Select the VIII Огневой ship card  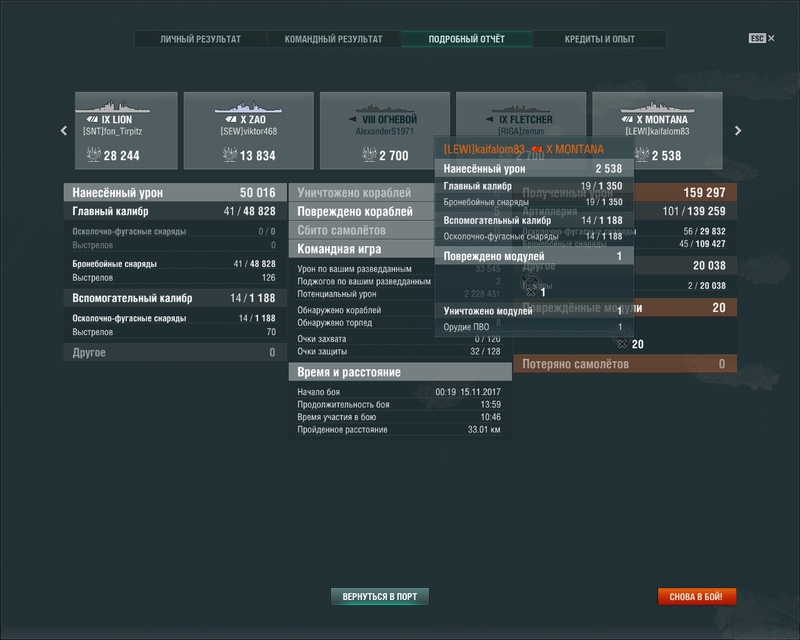tap(385, 130)
